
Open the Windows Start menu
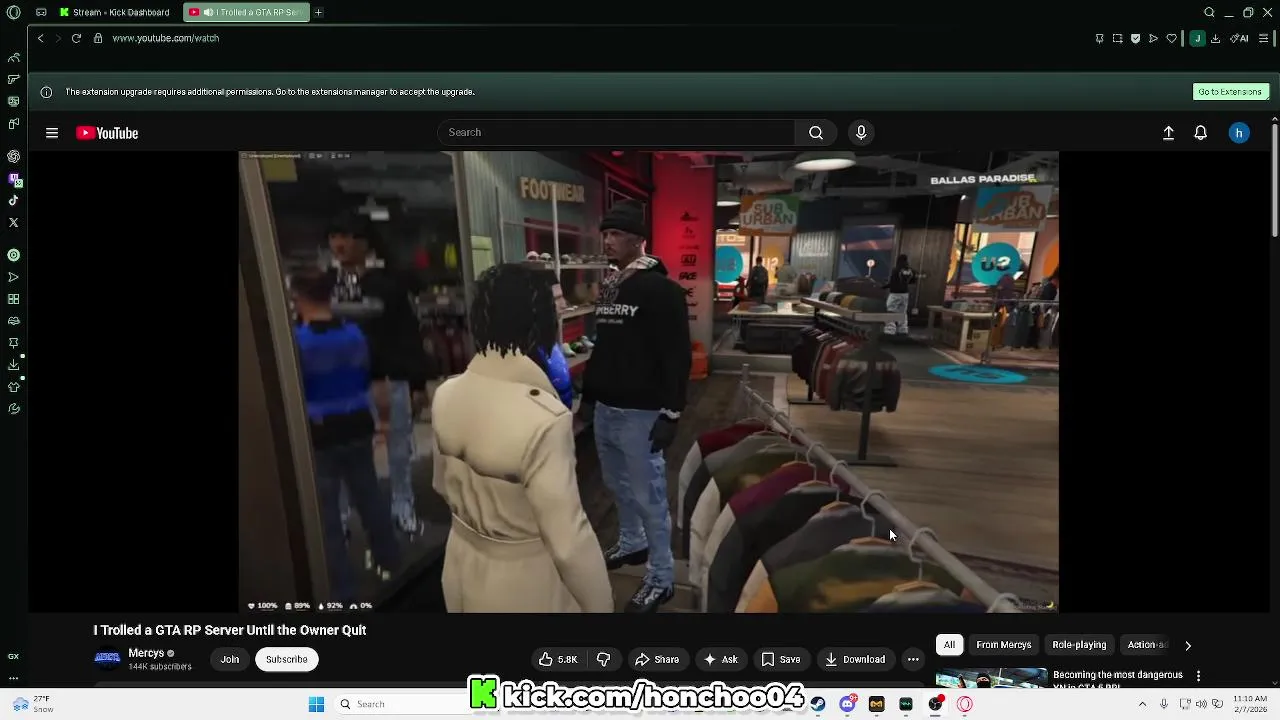316,704
